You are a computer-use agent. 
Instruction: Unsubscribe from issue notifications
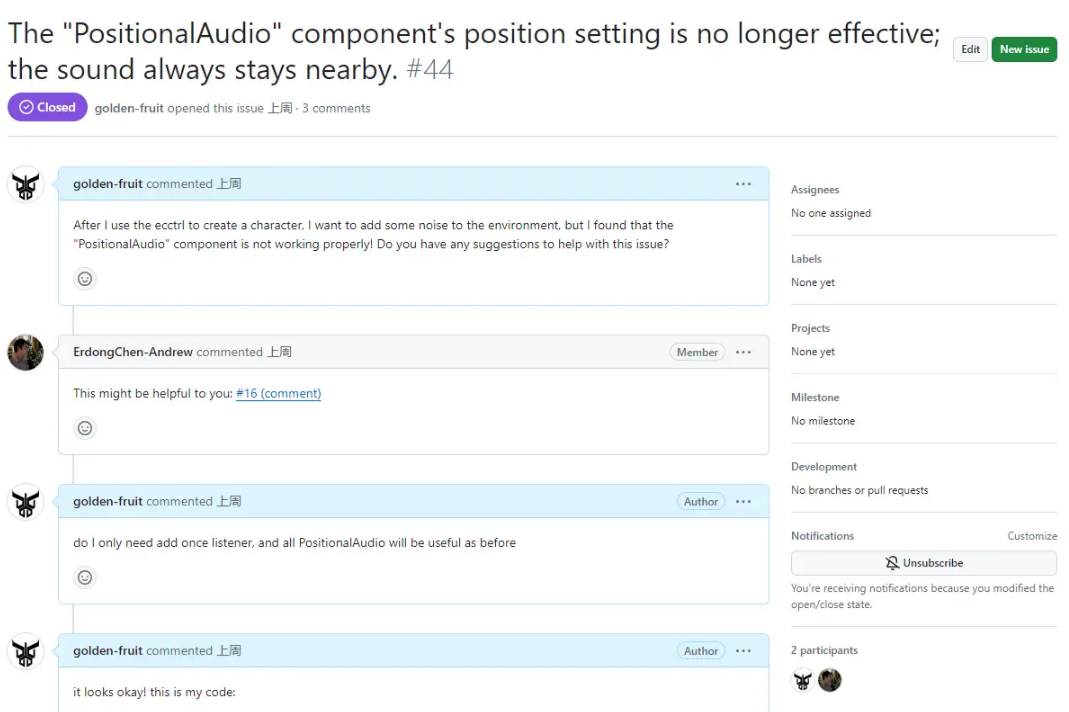[x=924, y=563]
